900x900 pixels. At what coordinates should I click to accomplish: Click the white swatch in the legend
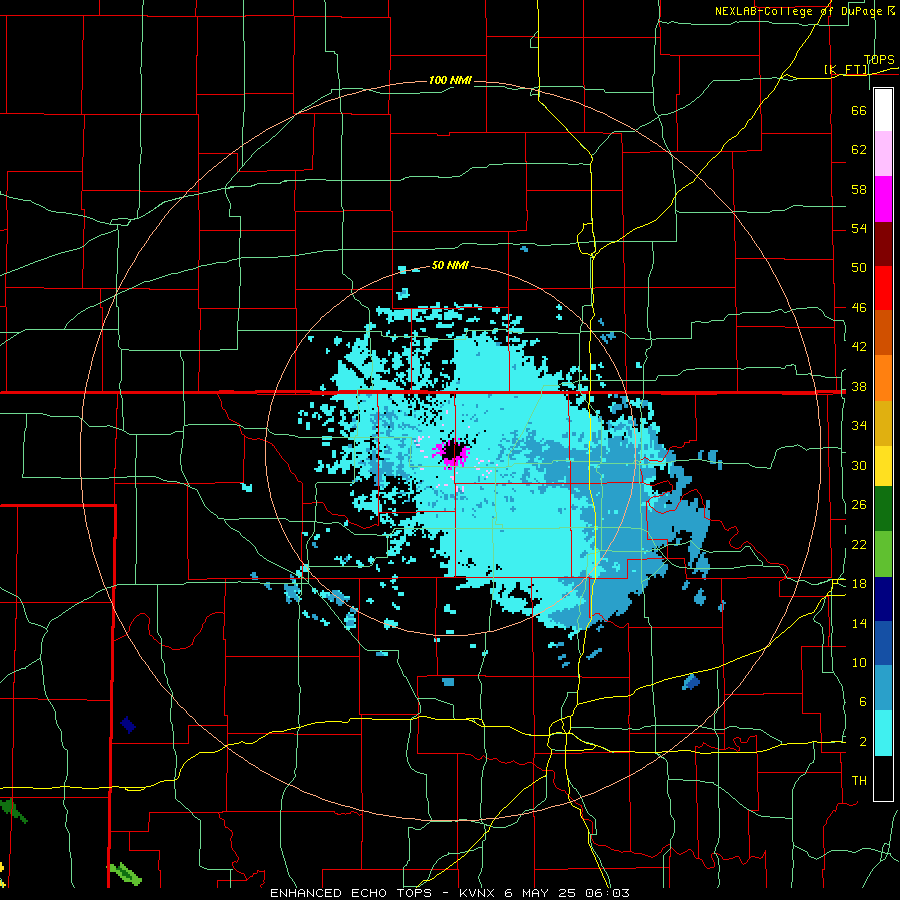click(883, 110)
